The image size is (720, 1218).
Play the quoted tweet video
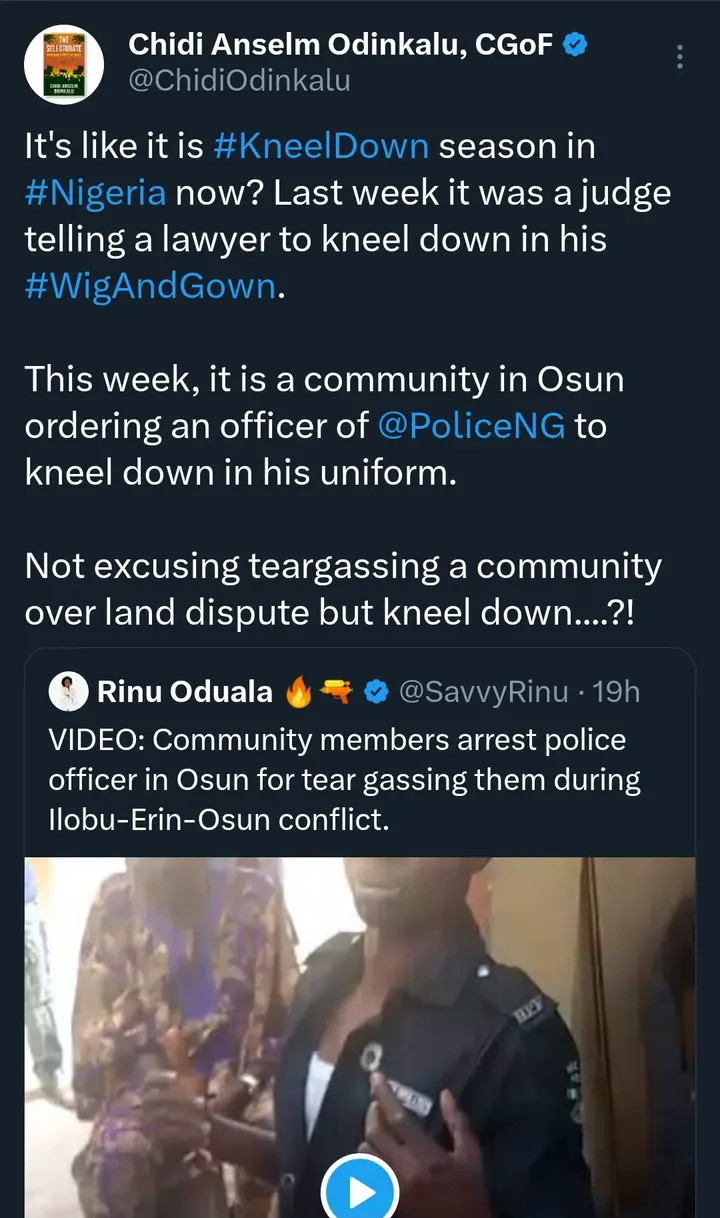[360, 1192]
